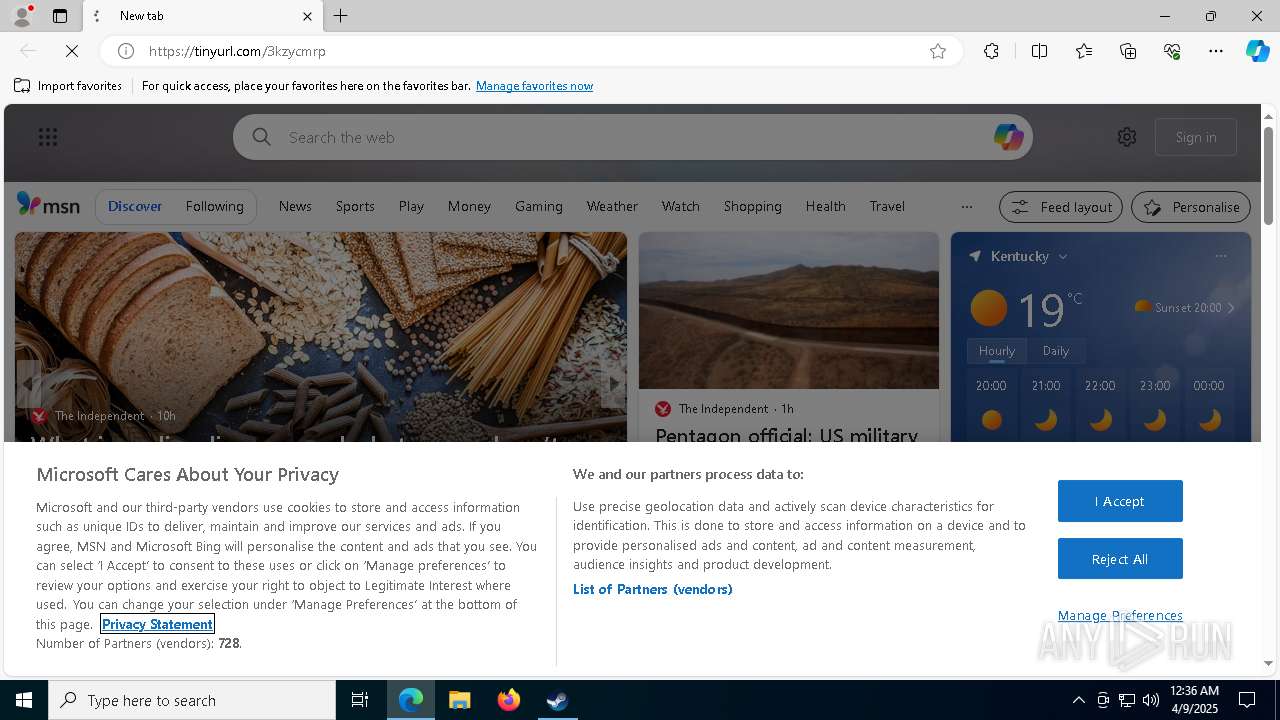This screenshot has height=720, width=1280.
Task: Expand the Kentucky location dropdown
Action: coord(1063,257)
